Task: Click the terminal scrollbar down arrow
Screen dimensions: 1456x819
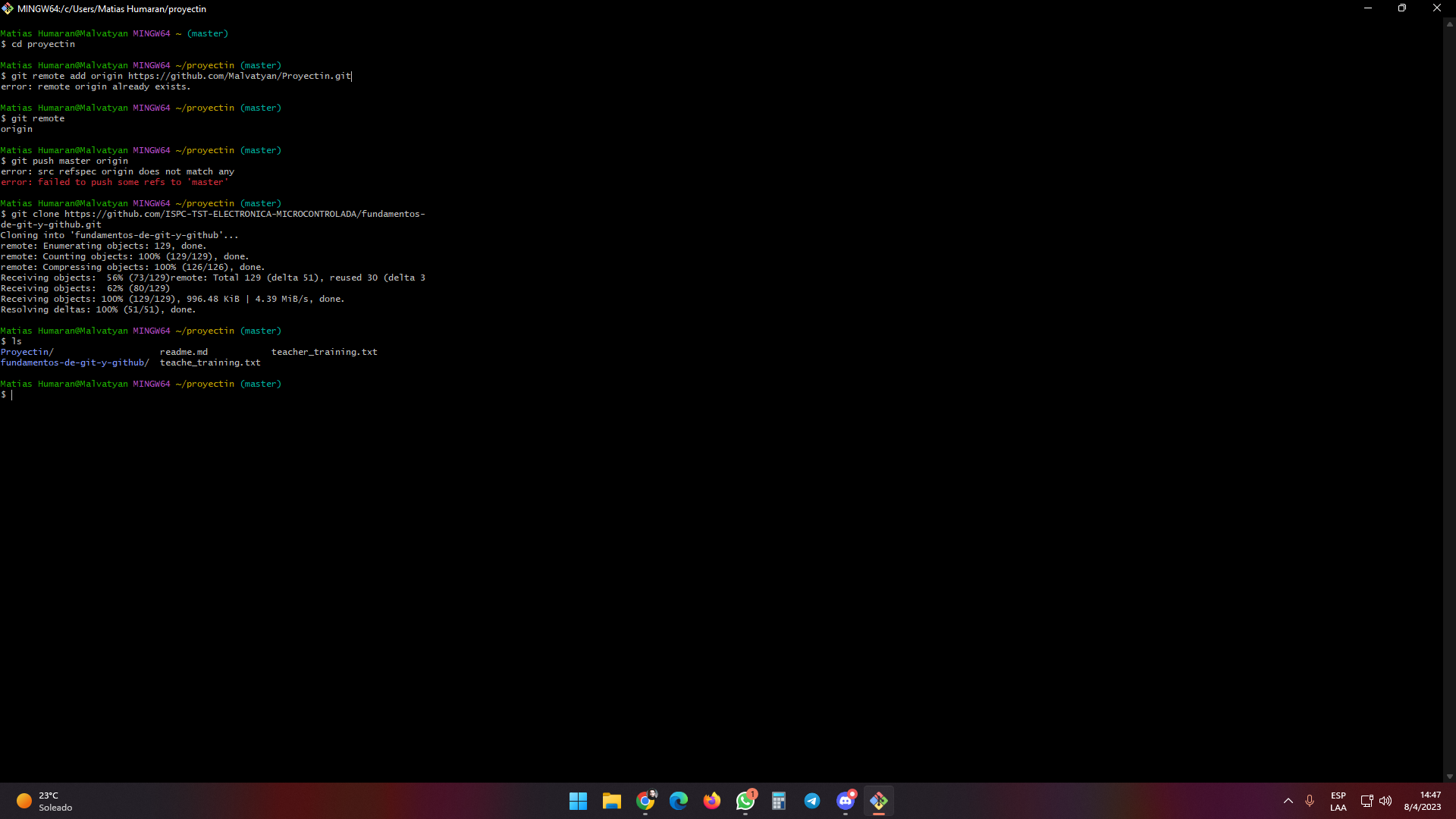Action: point(1449,777)
